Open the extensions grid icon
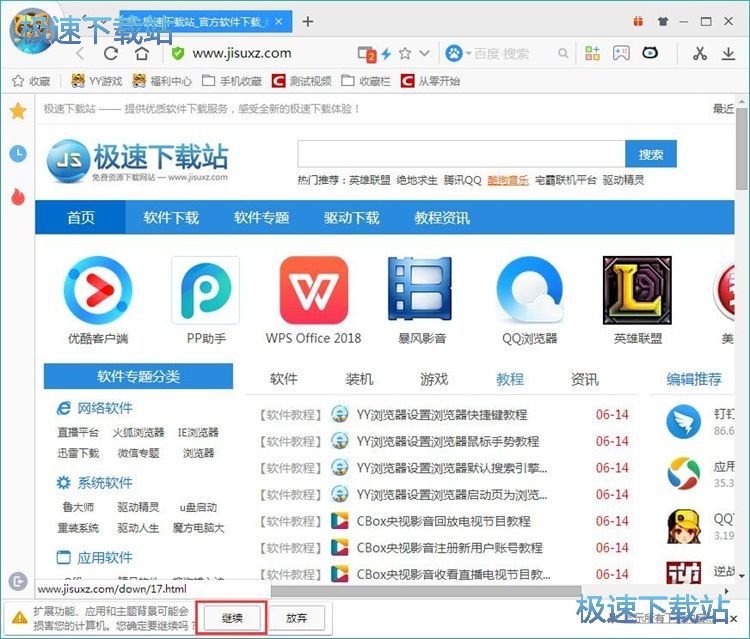 point(592,53)
